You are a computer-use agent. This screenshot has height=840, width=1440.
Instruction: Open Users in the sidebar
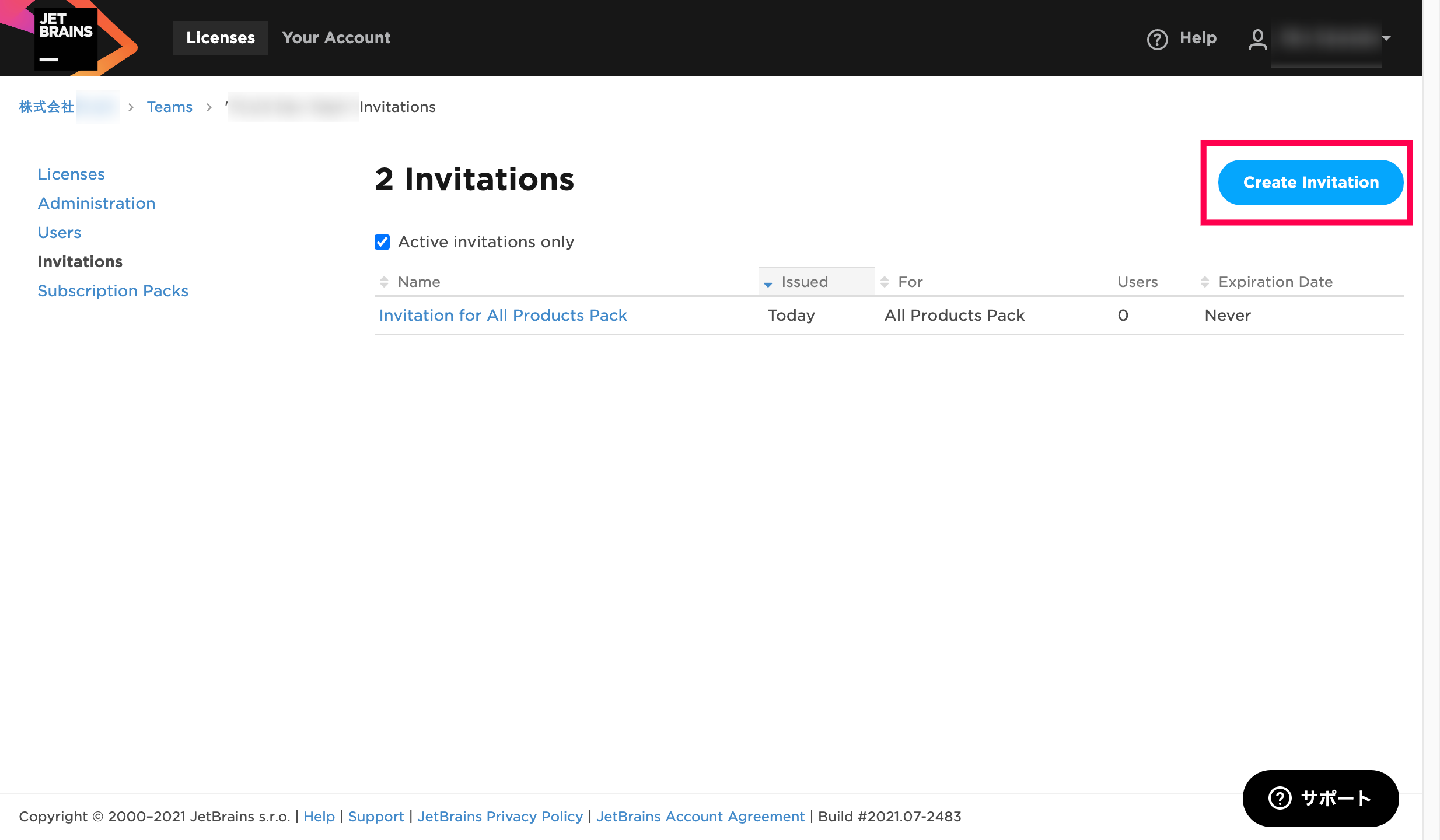(x=59, y=232)
